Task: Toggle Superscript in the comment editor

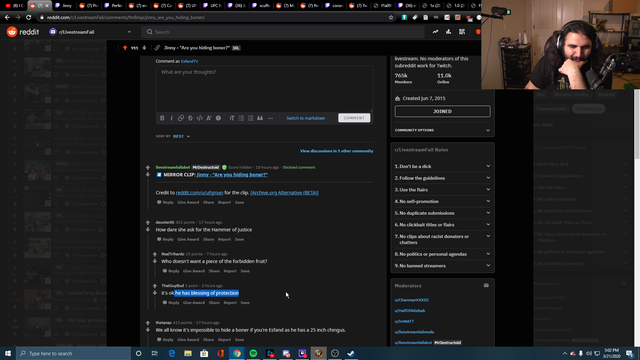Action: tap(209, 118)
